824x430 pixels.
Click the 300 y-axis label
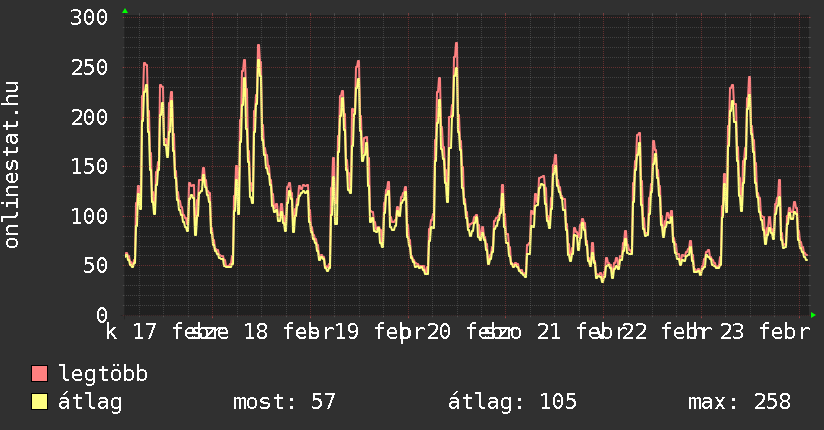click(90, 18)
